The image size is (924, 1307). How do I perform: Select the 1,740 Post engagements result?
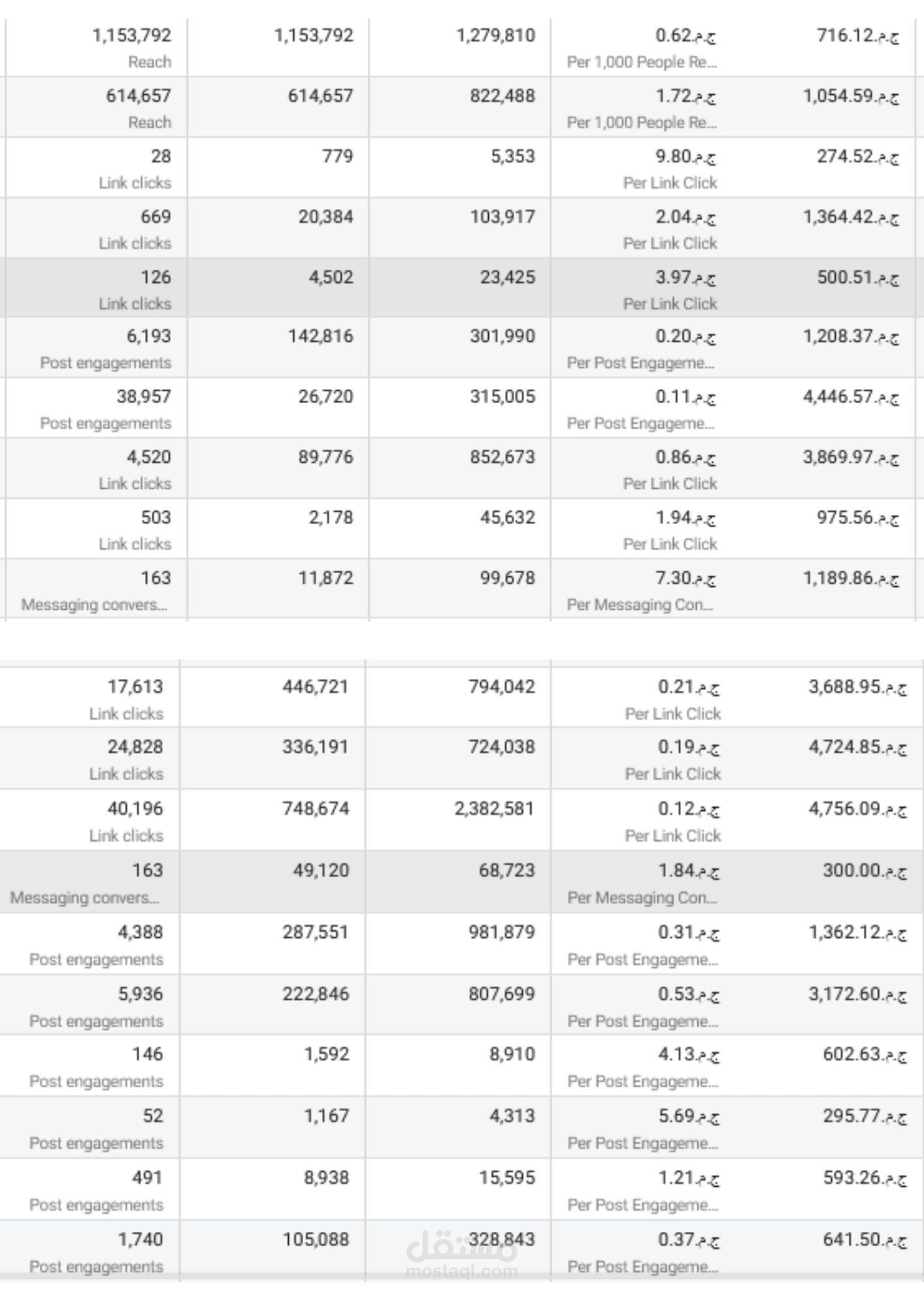(x=90, y=1251)
